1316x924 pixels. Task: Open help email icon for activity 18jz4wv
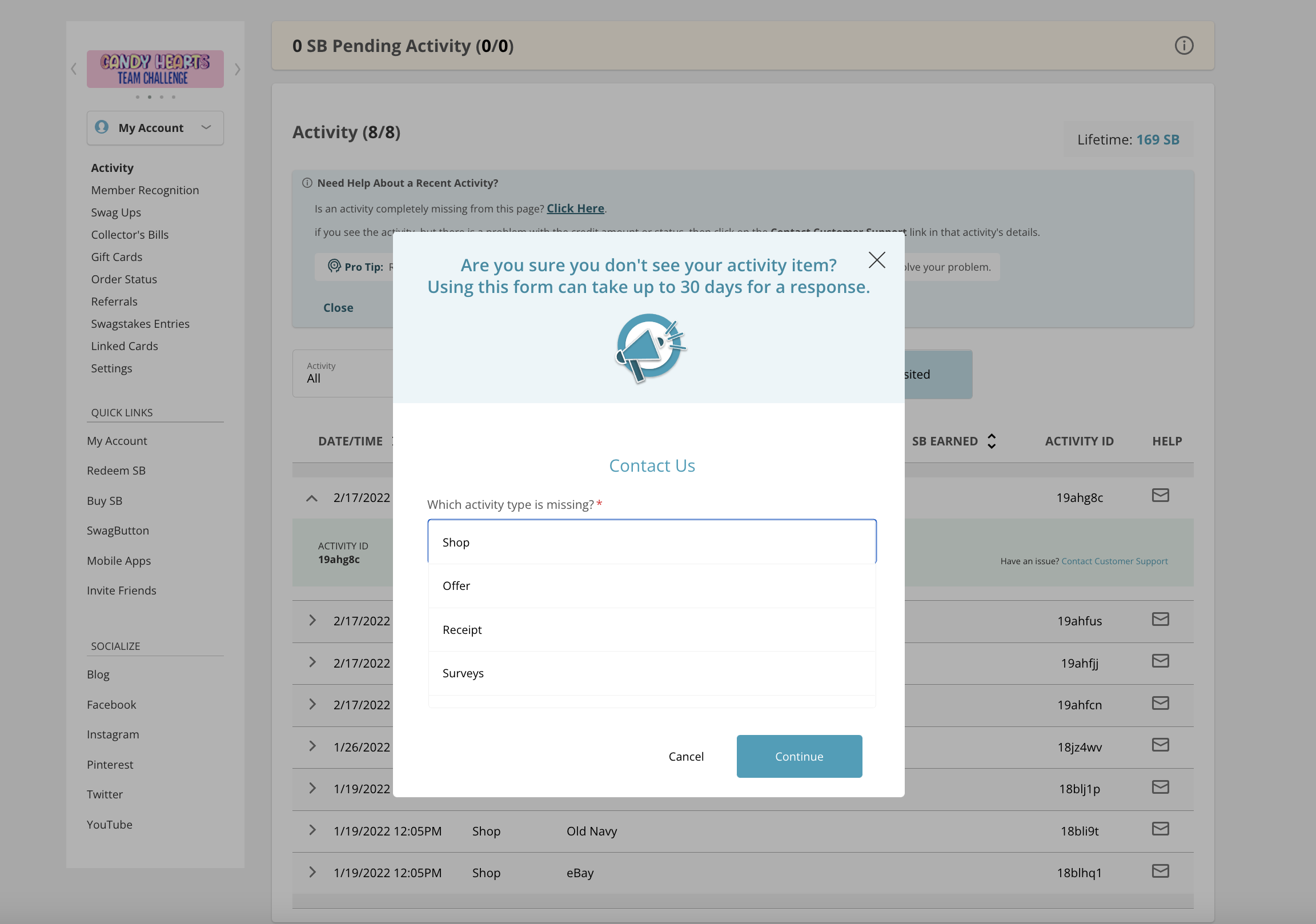coord(1160,745)
